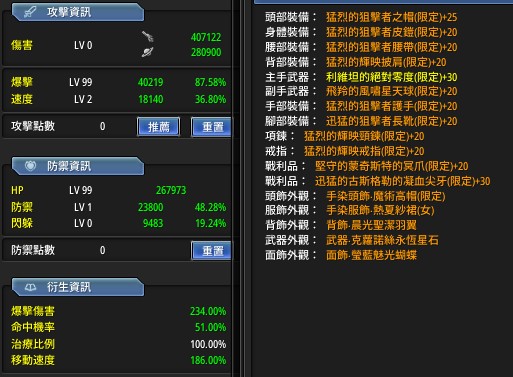This screenshot has height=377, width=513.
Task: Click the 攻擊點數 label
Action: 33,126
